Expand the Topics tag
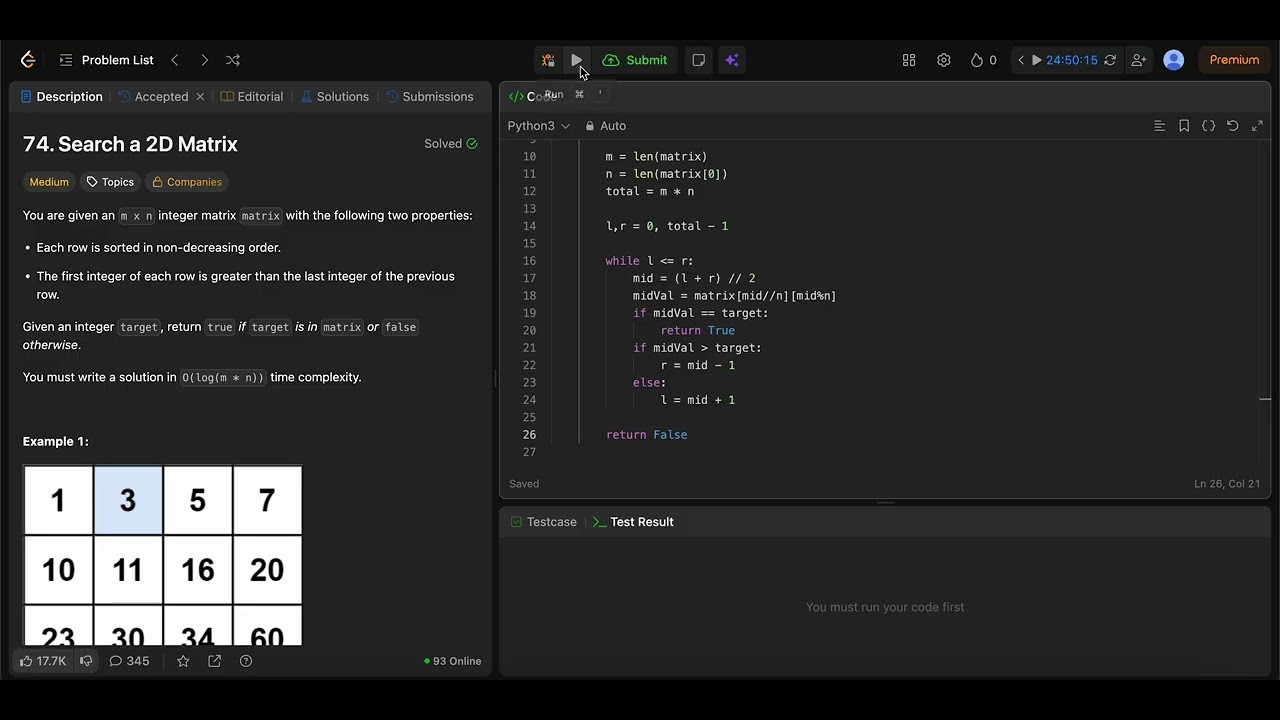Viewport: 1280px width, 720px height. coord(110,182)
